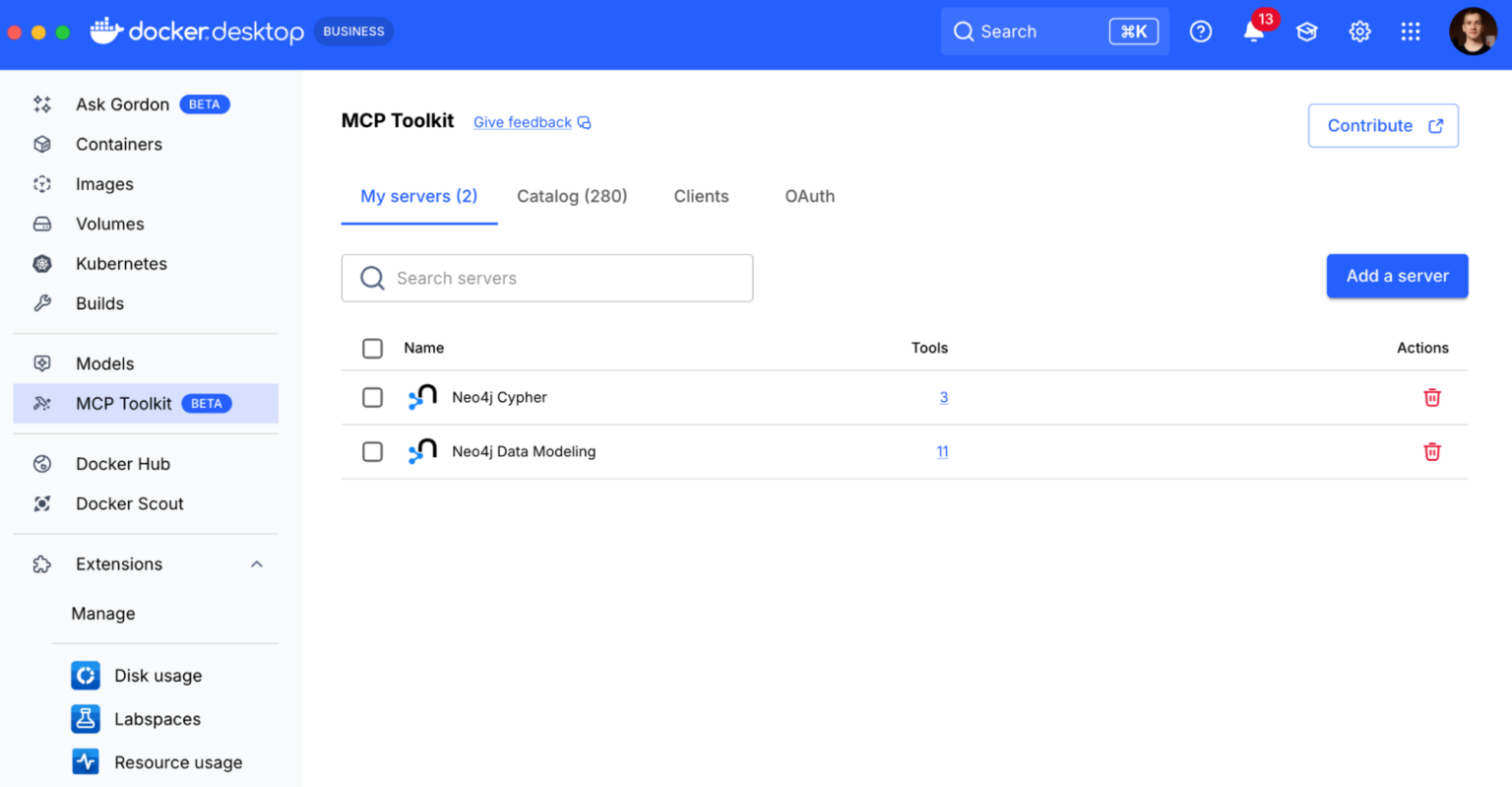The width and height of the screenshot is (1512, 787).
Task: Open the Give feedback link
Action: [x=522, y=122]
